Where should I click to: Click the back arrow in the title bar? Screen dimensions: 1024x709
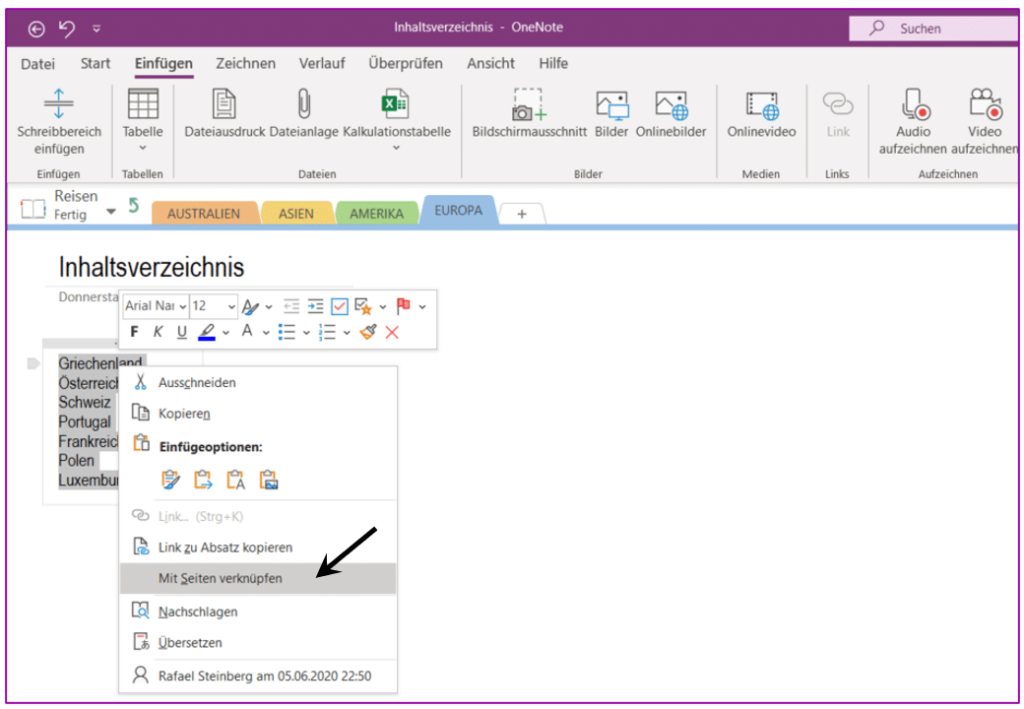(x=37, y=28)
